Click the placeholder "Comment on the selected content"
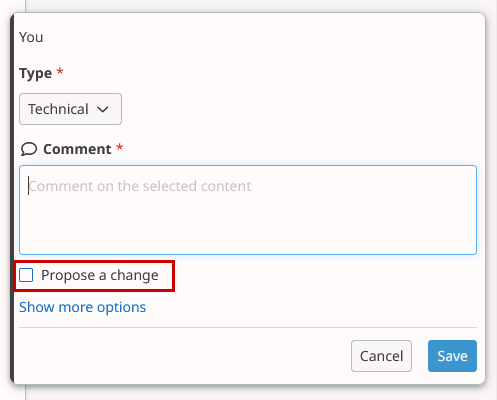The width and height of the screenshot is (497, 400). (140, 186)
